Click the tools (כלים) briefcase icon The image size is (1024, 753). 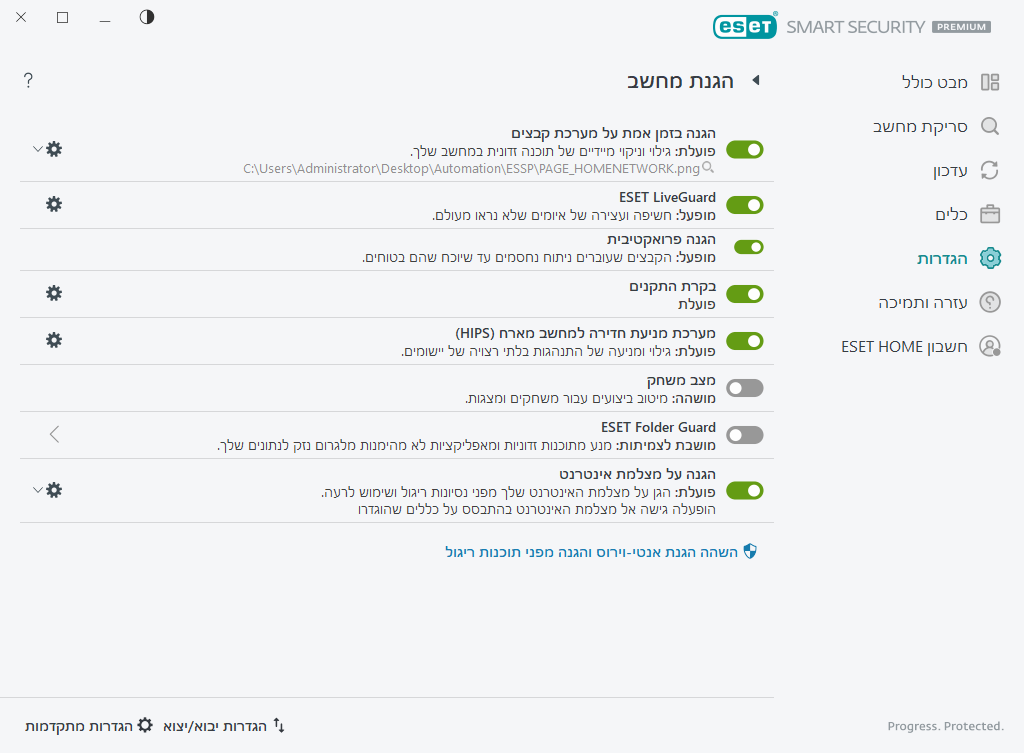(989, 214)
